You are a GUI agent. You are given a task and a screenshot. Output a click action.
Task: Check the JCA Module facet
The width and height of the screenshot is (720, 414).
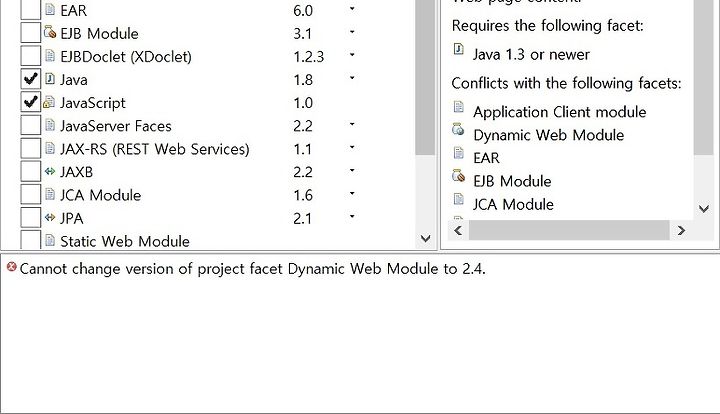pos(31,194)
